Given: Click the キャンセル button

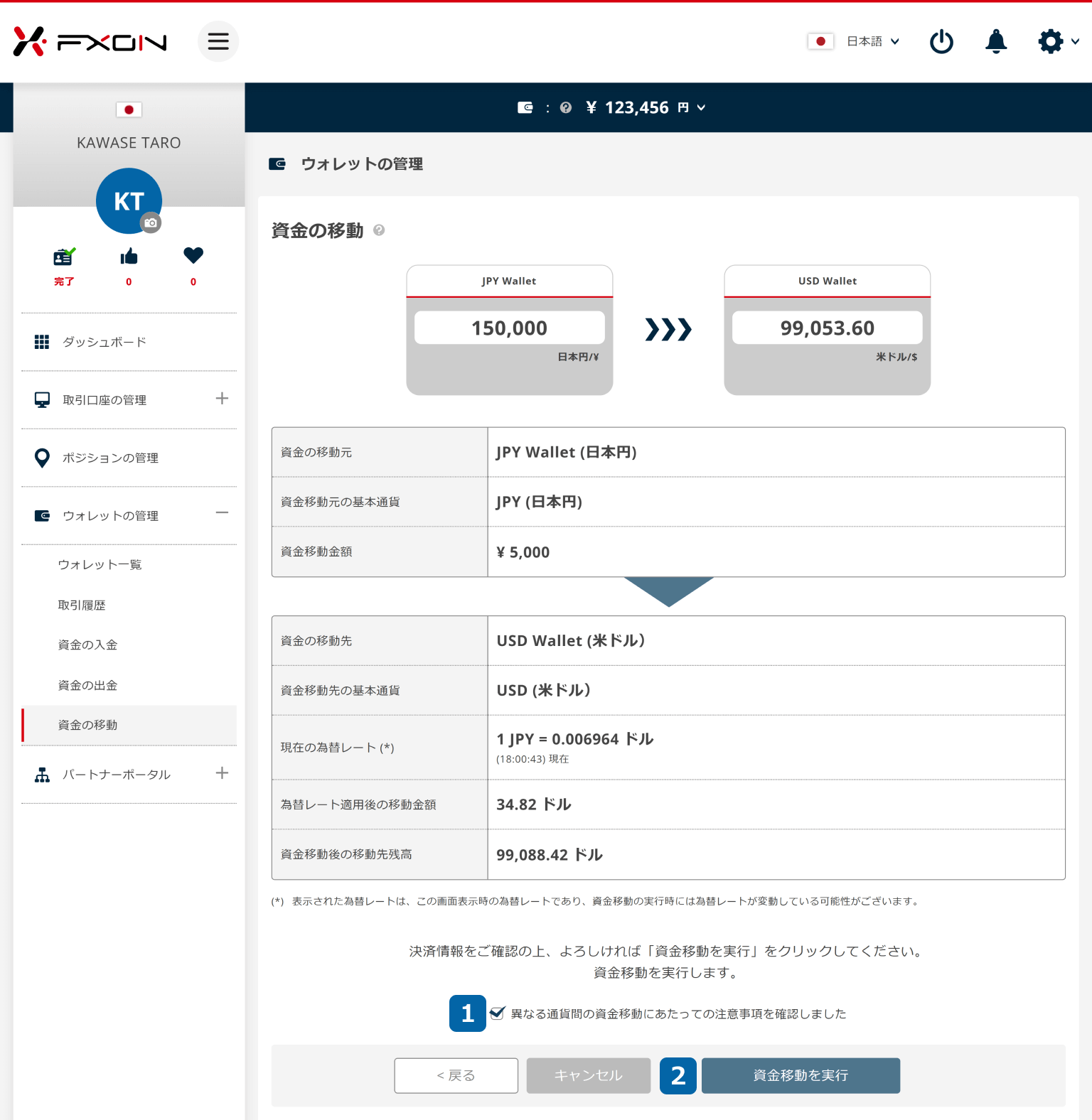Looking at the screenshot, I should [589, 1076].
